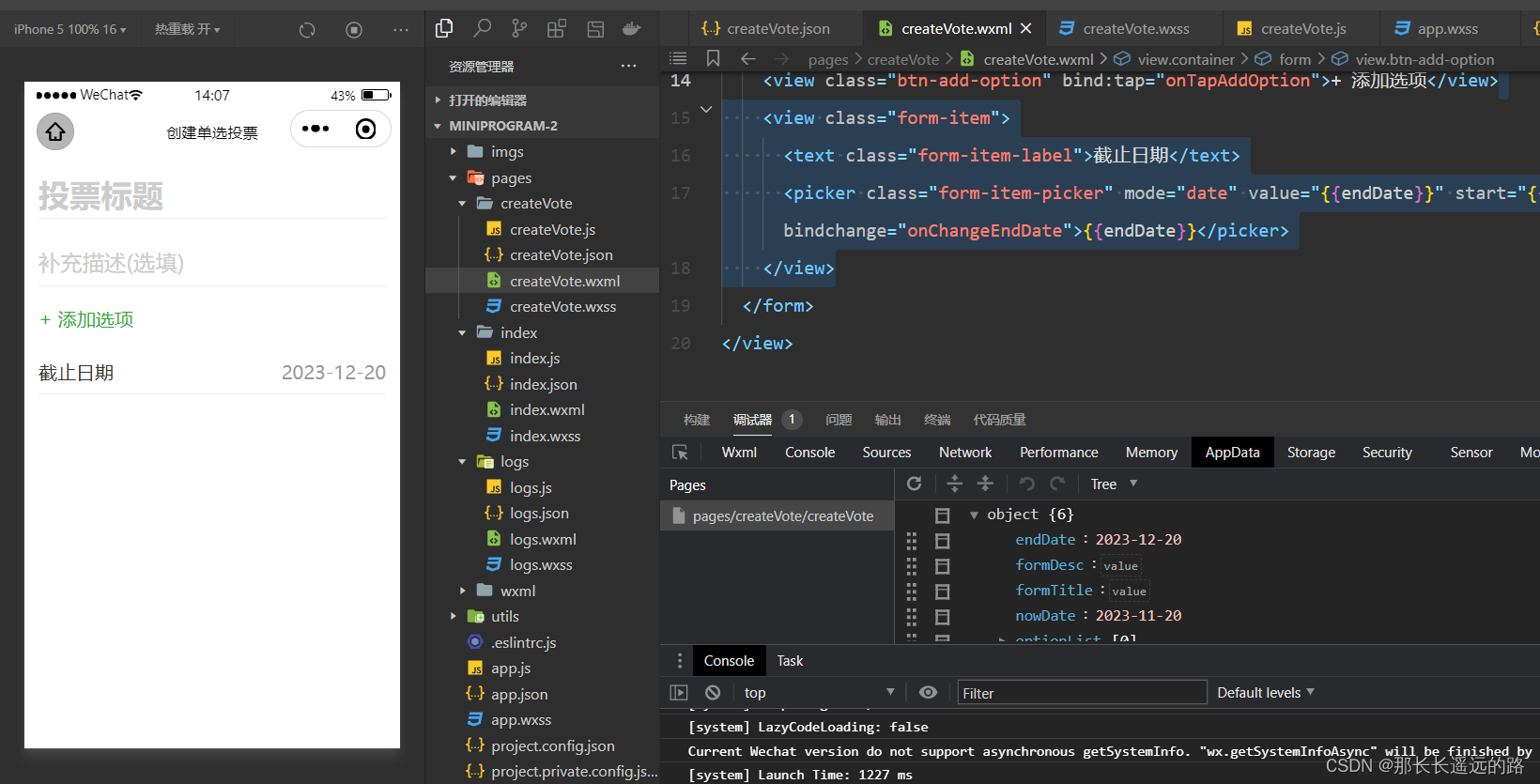Viewport: 1540px width, 784px height.
Task: Click the record/stop circle icon in simulator toolbar
Action: (354, 30)
